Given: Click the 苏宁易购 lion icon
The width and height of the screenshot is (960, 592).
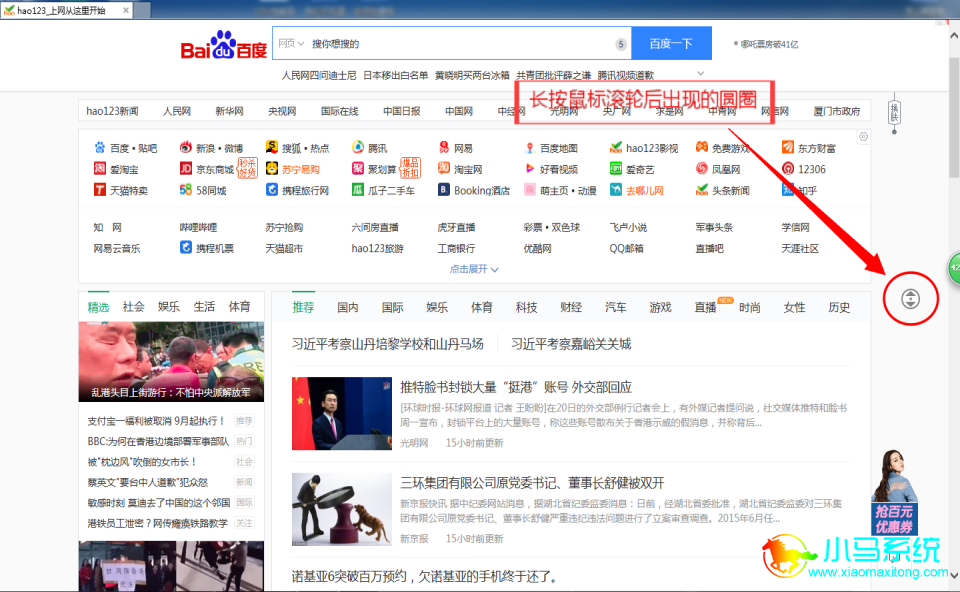Looking at the screenshot, I should [x=272, y=168].
